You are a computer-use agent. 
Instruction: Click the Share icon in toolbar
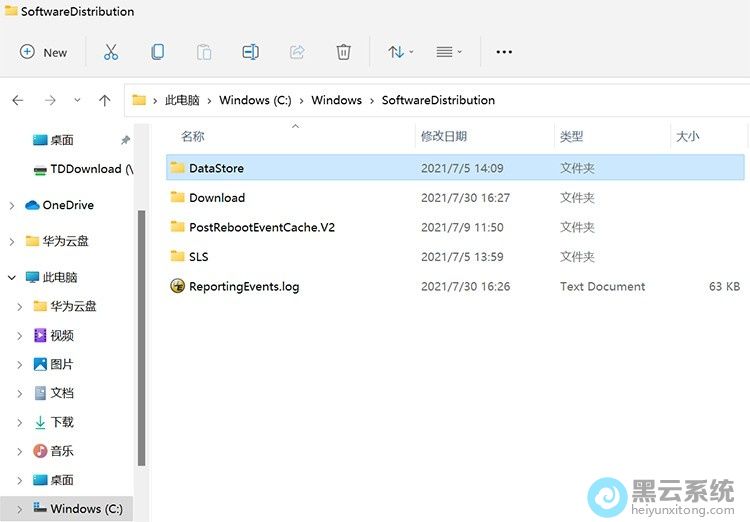[297, 52]
